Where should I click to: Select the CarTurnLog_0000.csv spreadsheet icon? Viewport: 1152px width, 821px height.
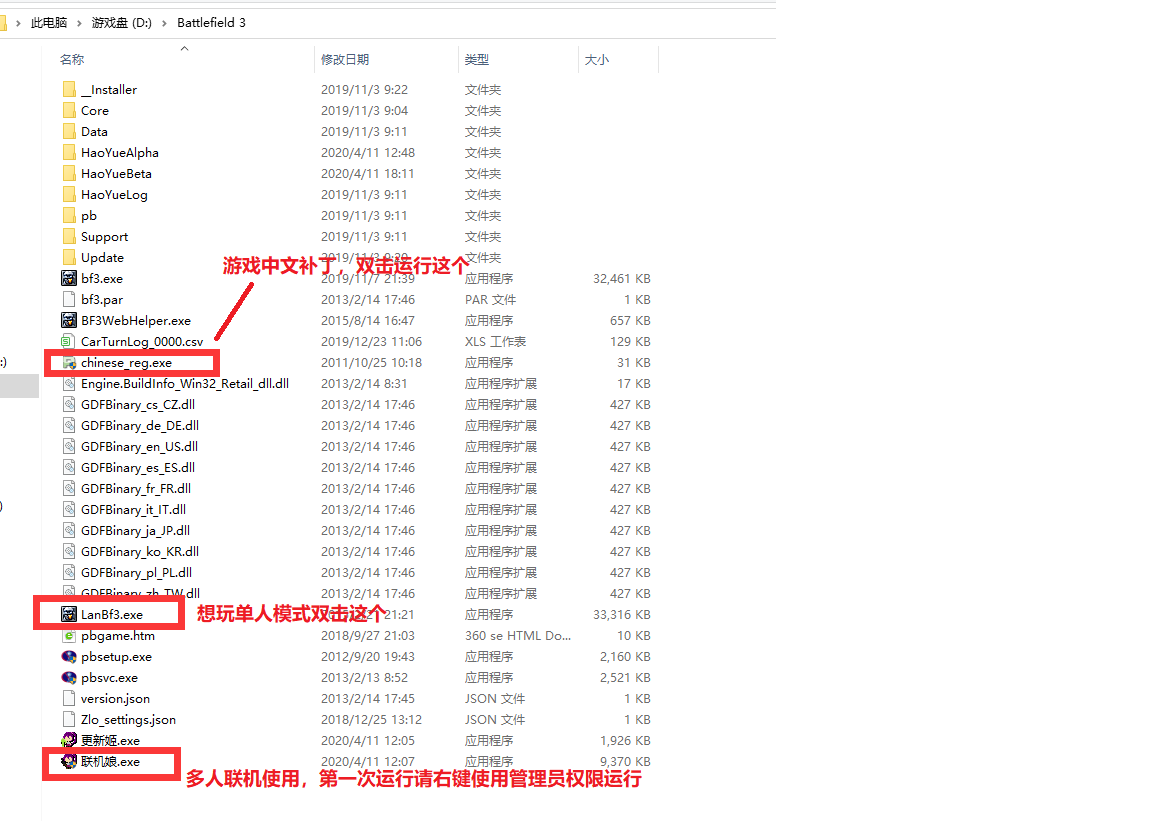pyautogui.click(x=138, y=341)
